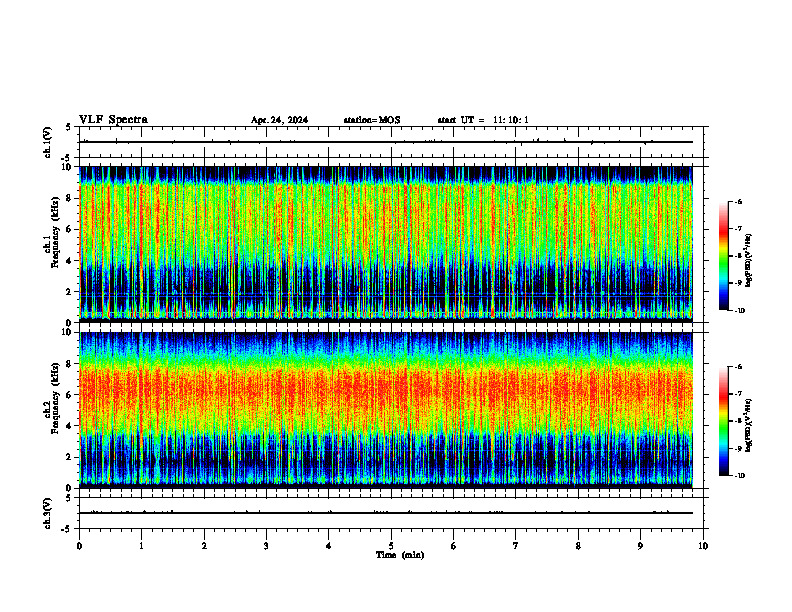This screenshot has height=612, width=792.
Task: Click the "Time (min)" axis title
Action: 400,555
